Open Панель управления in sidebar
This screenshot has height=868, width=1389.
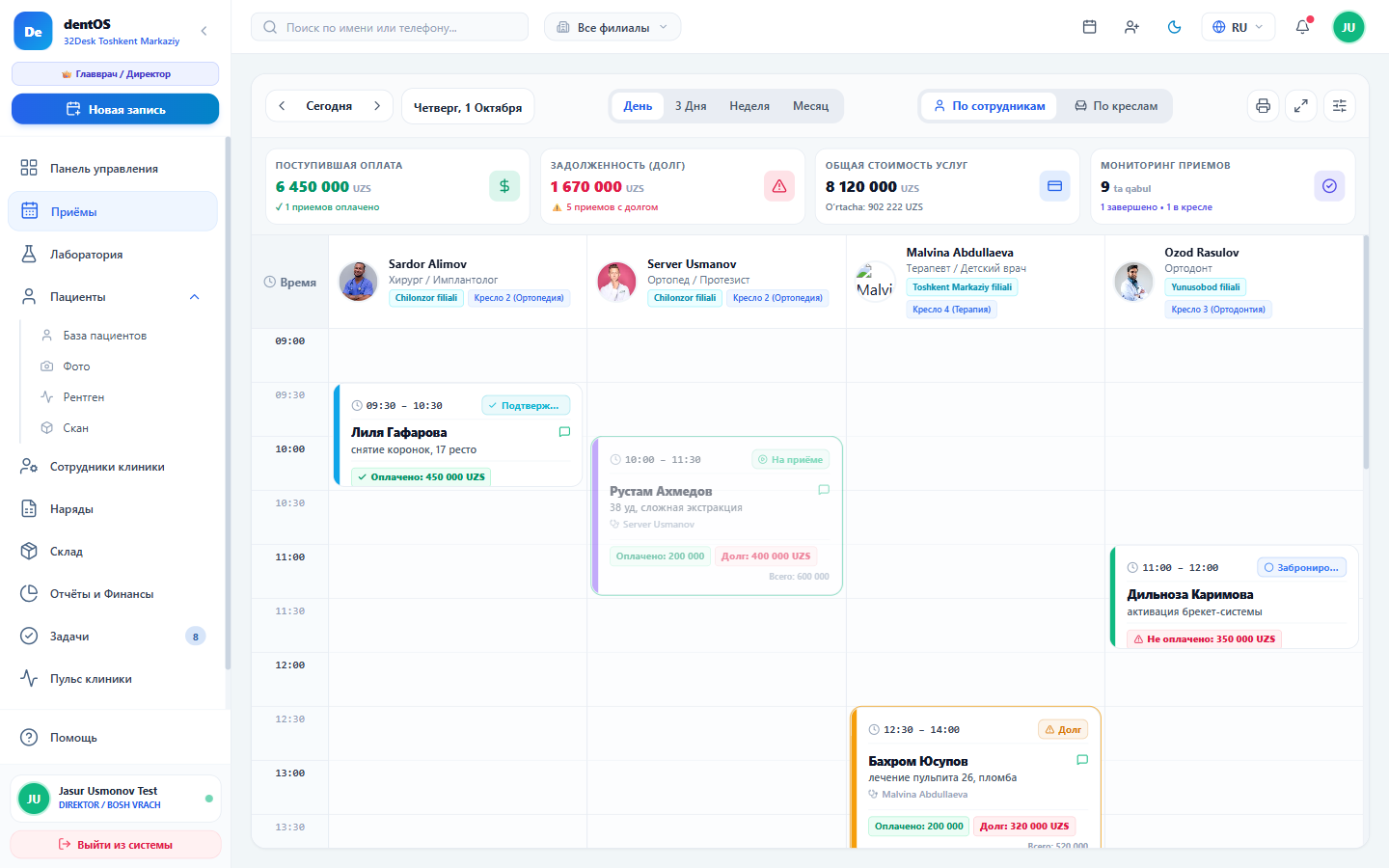tap(113, 169)
